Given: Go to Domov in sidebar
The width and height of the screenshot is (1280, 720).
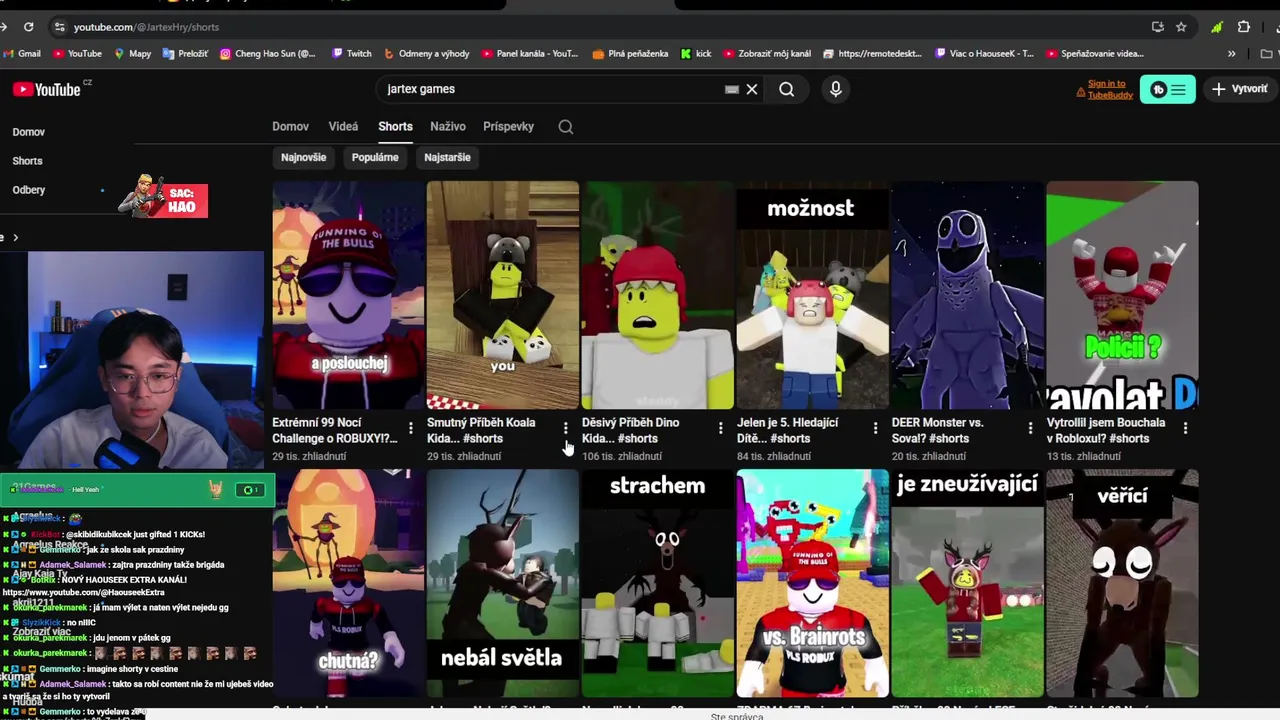Looking at the screenshot, I should [x=29, y=132].
